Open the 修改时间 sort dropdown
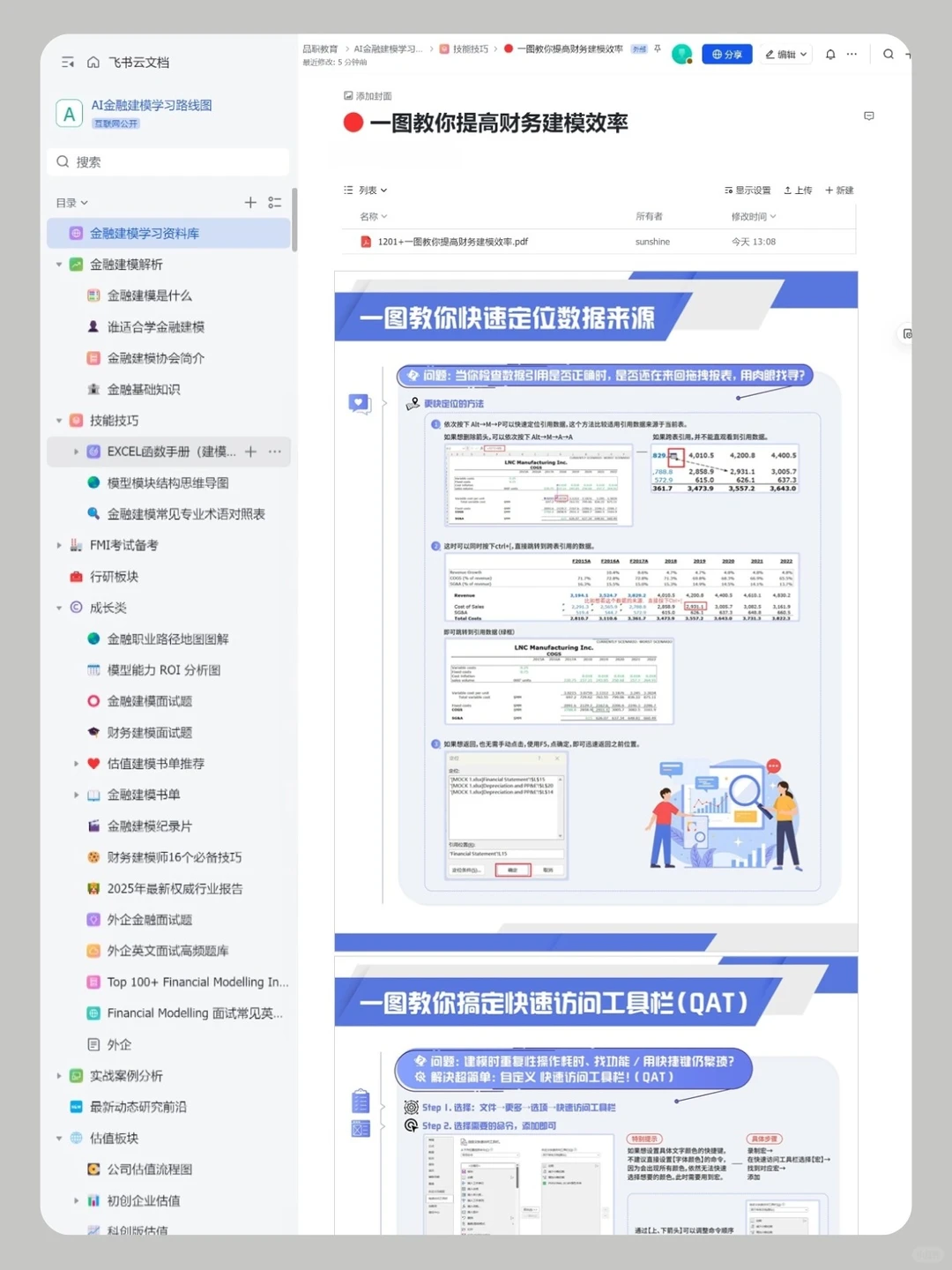This screenshot has width=952, height=1270. (751, 216)
